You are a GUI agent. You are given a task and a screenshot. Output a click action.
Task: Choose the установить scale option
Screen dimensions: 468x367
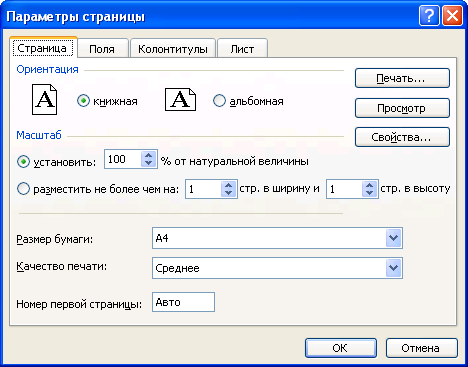(23, 162)
